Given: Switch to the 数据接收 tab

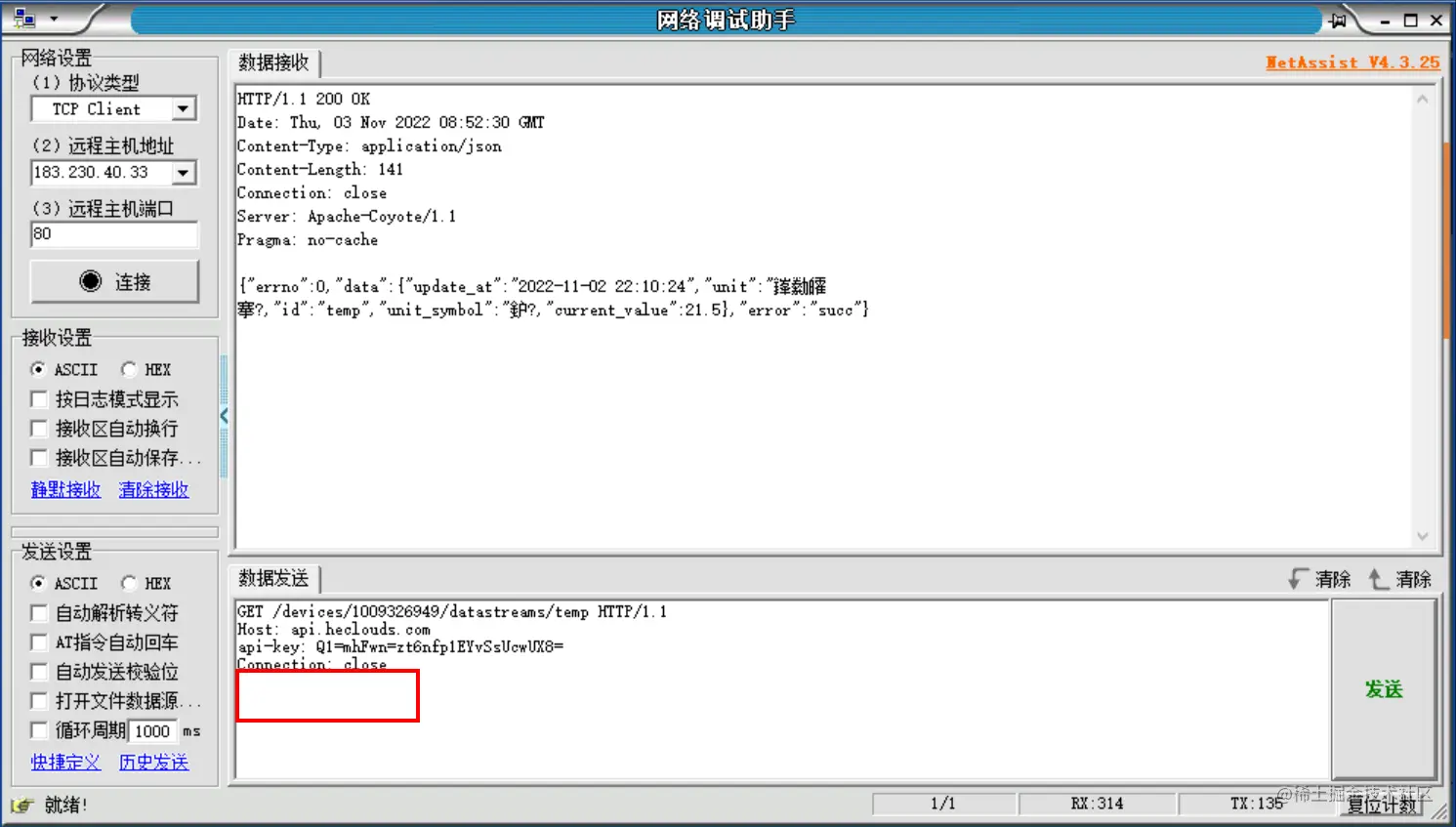Looking at the screenshot, I should pyautogui.click(x=273, y=62).
